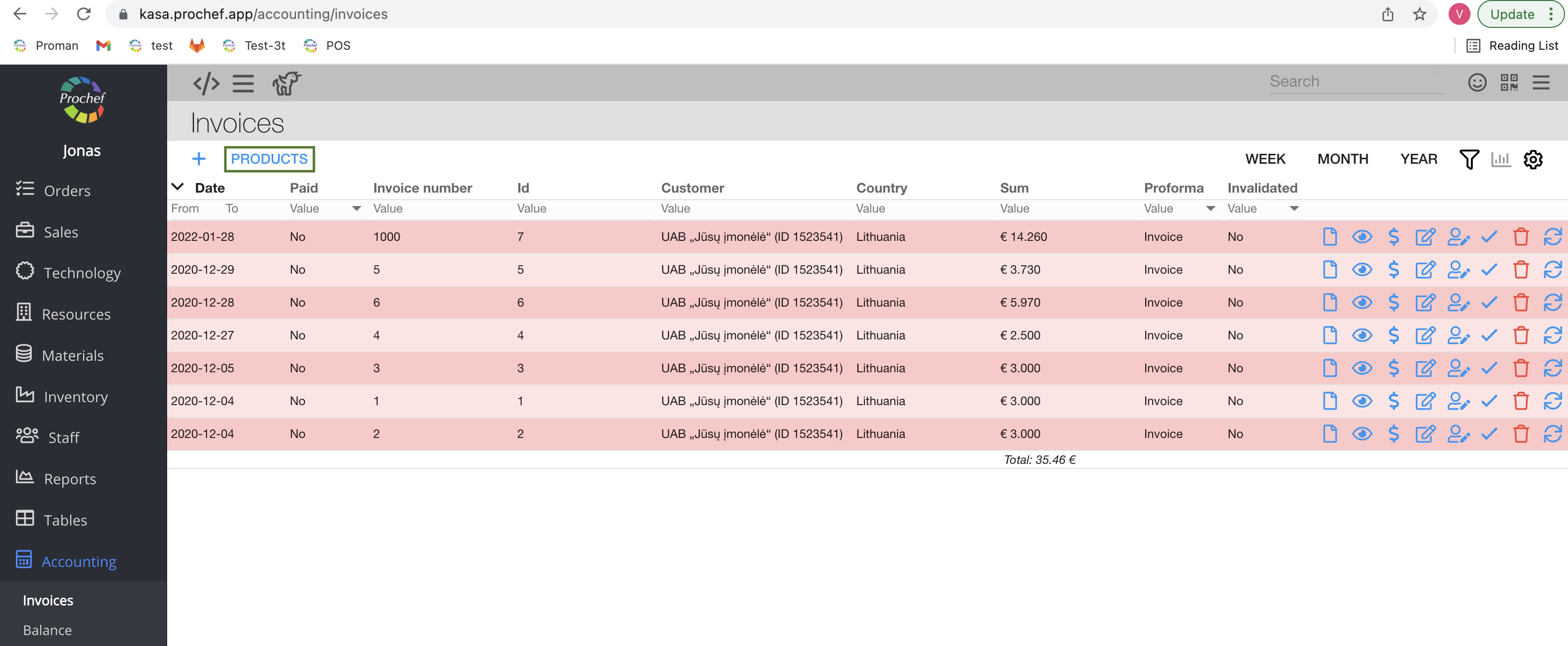Screen dimensions: 1568x646
Task: Preview the 2020-12-27 invoice via eye icon
Action: click(x=1362, y=335)
